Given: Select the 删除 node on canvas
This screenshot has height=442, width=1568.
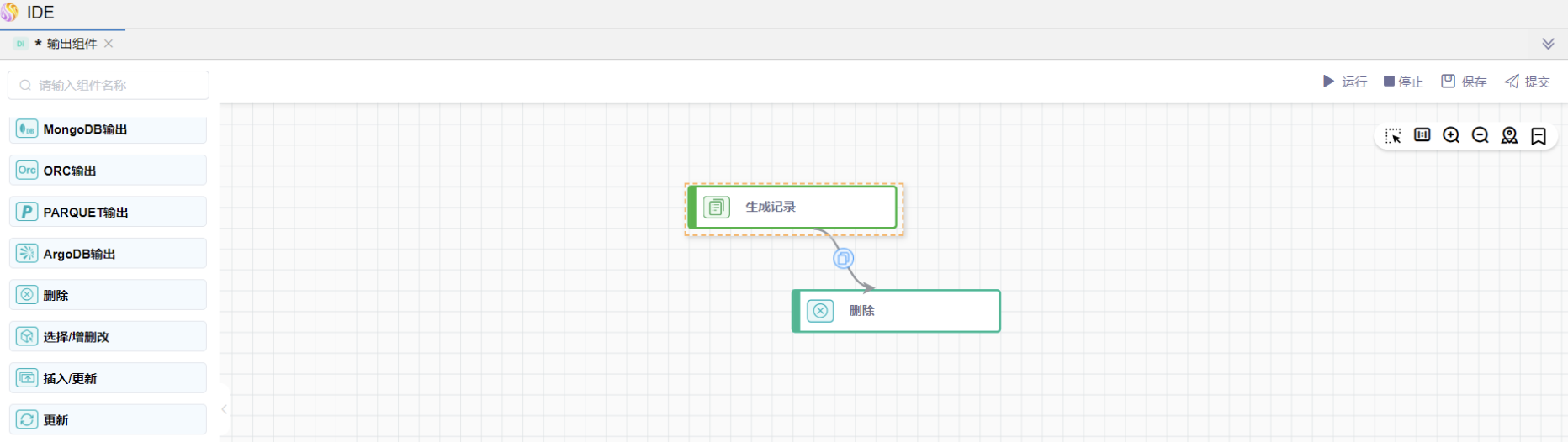Looking at the screenshot, I should coord(897,311).
